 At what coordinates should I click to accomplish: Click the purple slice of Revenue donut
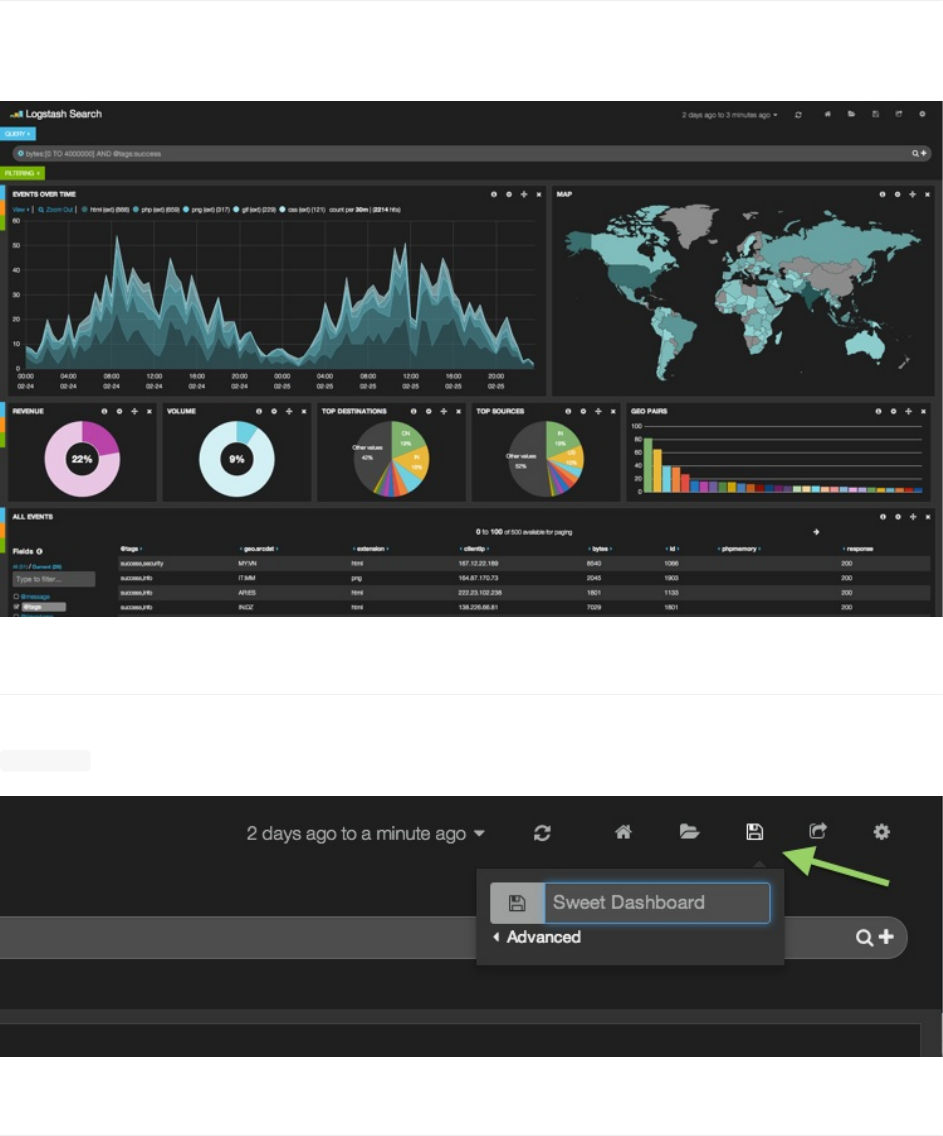(x=99, y=436)
